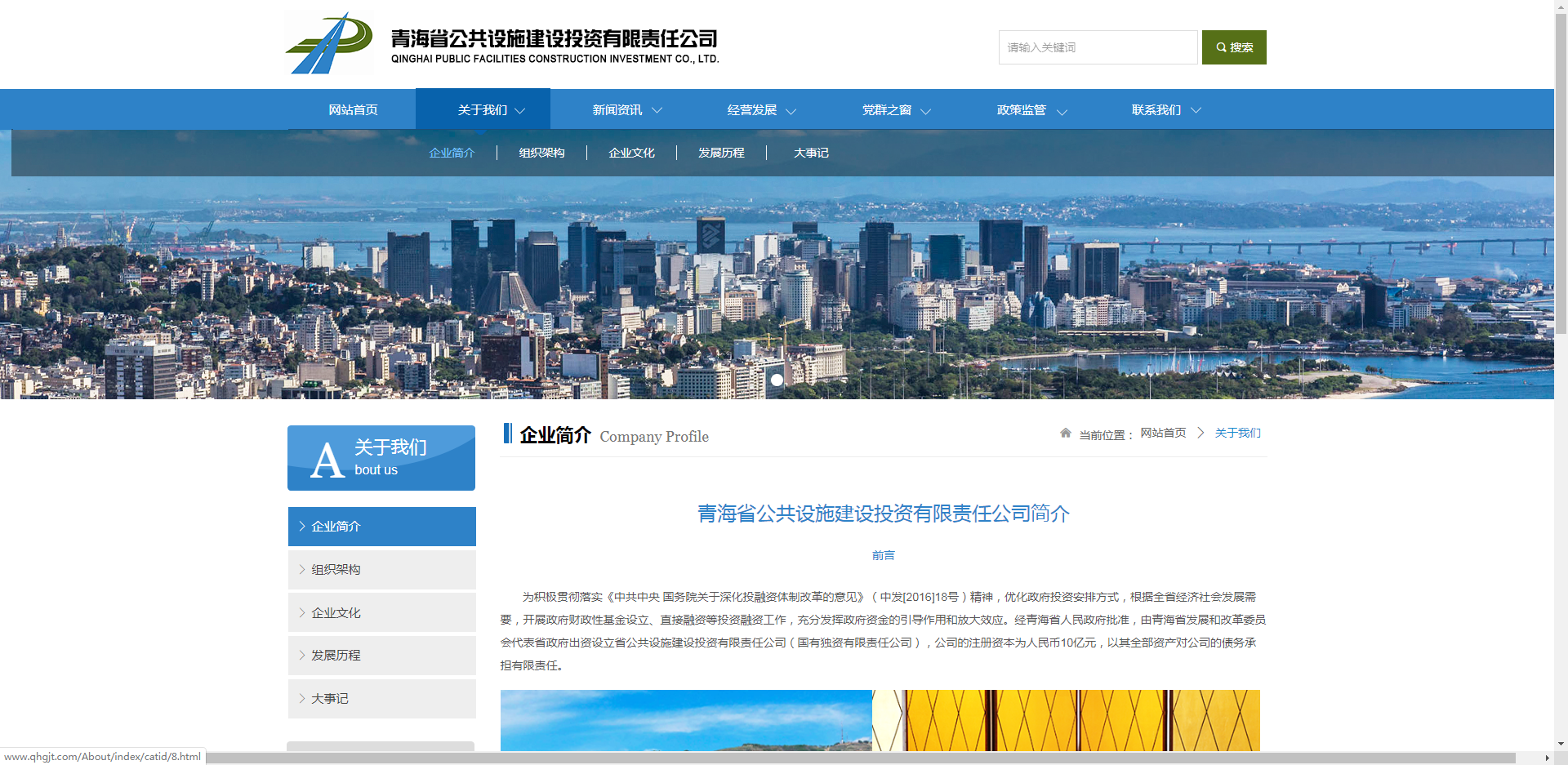1568x765 pixels.
Task: Expand the chevron next to 党群之窗
Action: pos(926,111)
